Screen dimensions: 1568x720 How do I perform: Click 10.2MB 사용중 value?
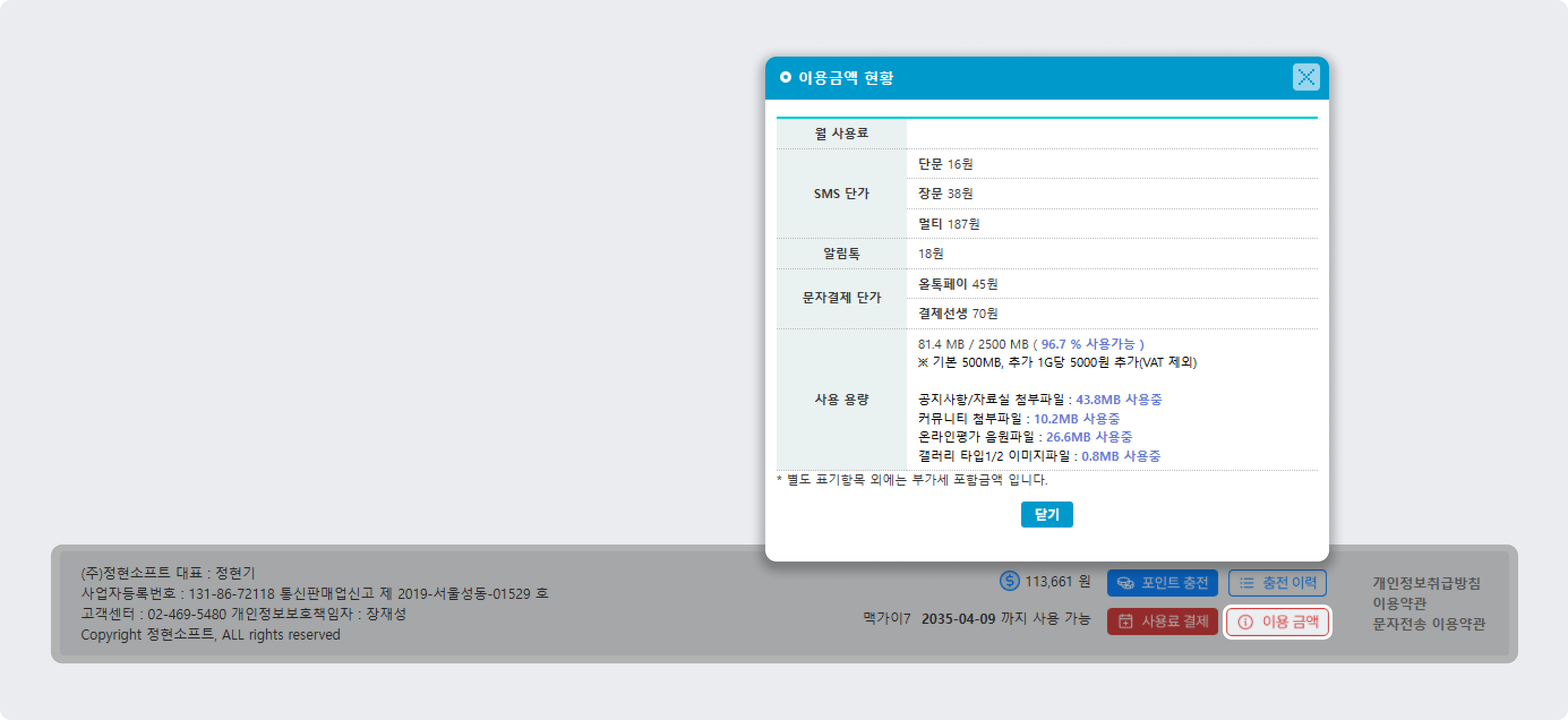click(x=1076, y=419)
